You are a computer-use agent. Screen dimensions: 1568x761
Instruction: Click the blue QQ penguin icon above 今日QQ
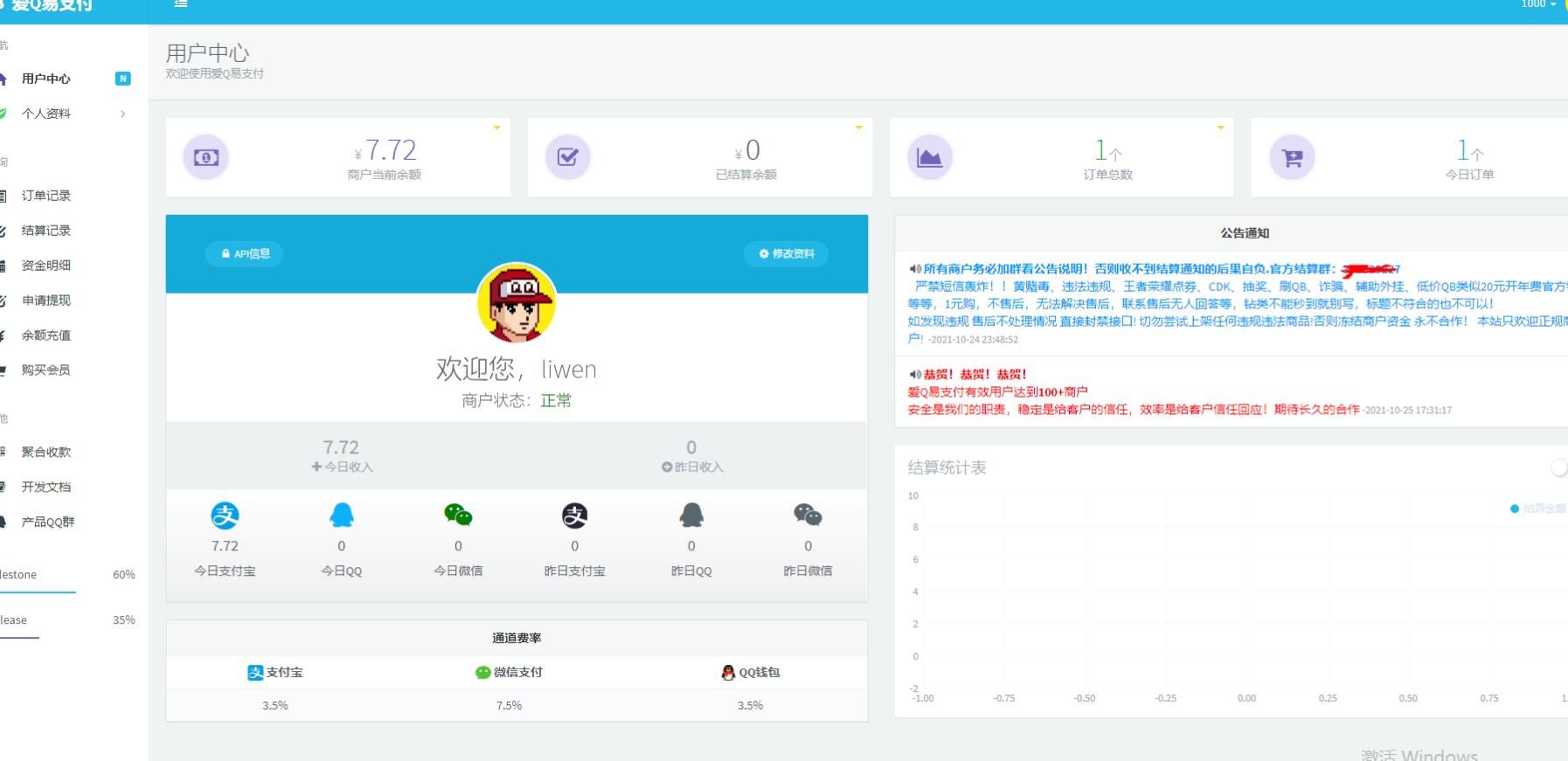point(342,515)
